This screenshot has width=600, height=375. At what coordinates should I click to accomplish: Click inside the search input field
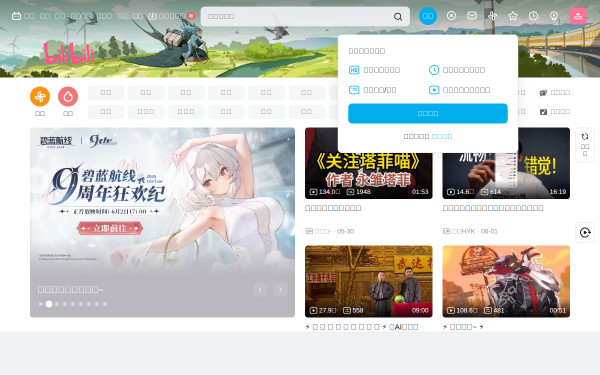coord(298,16)
